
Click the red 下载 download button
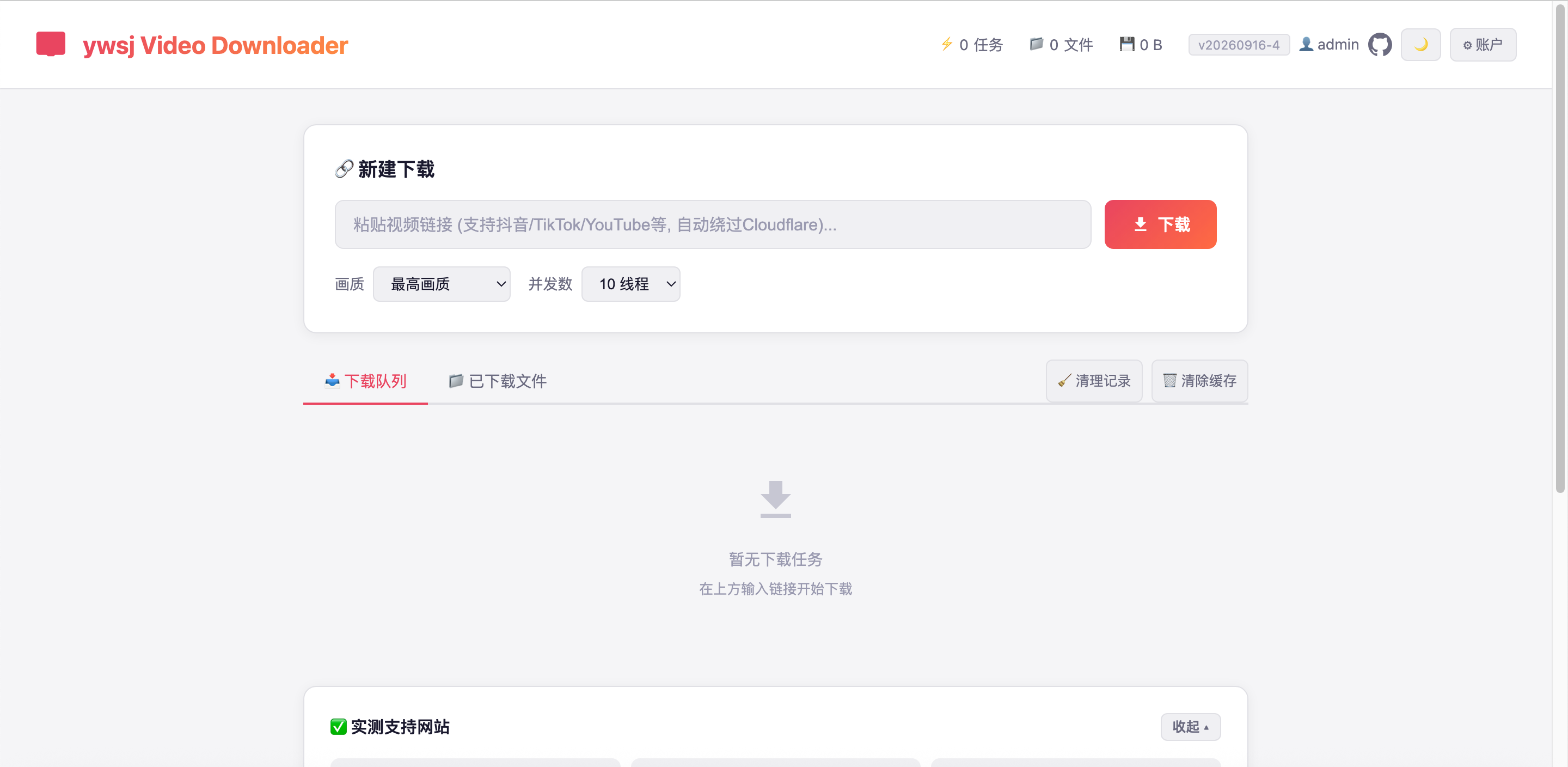tap(1160, 224)
